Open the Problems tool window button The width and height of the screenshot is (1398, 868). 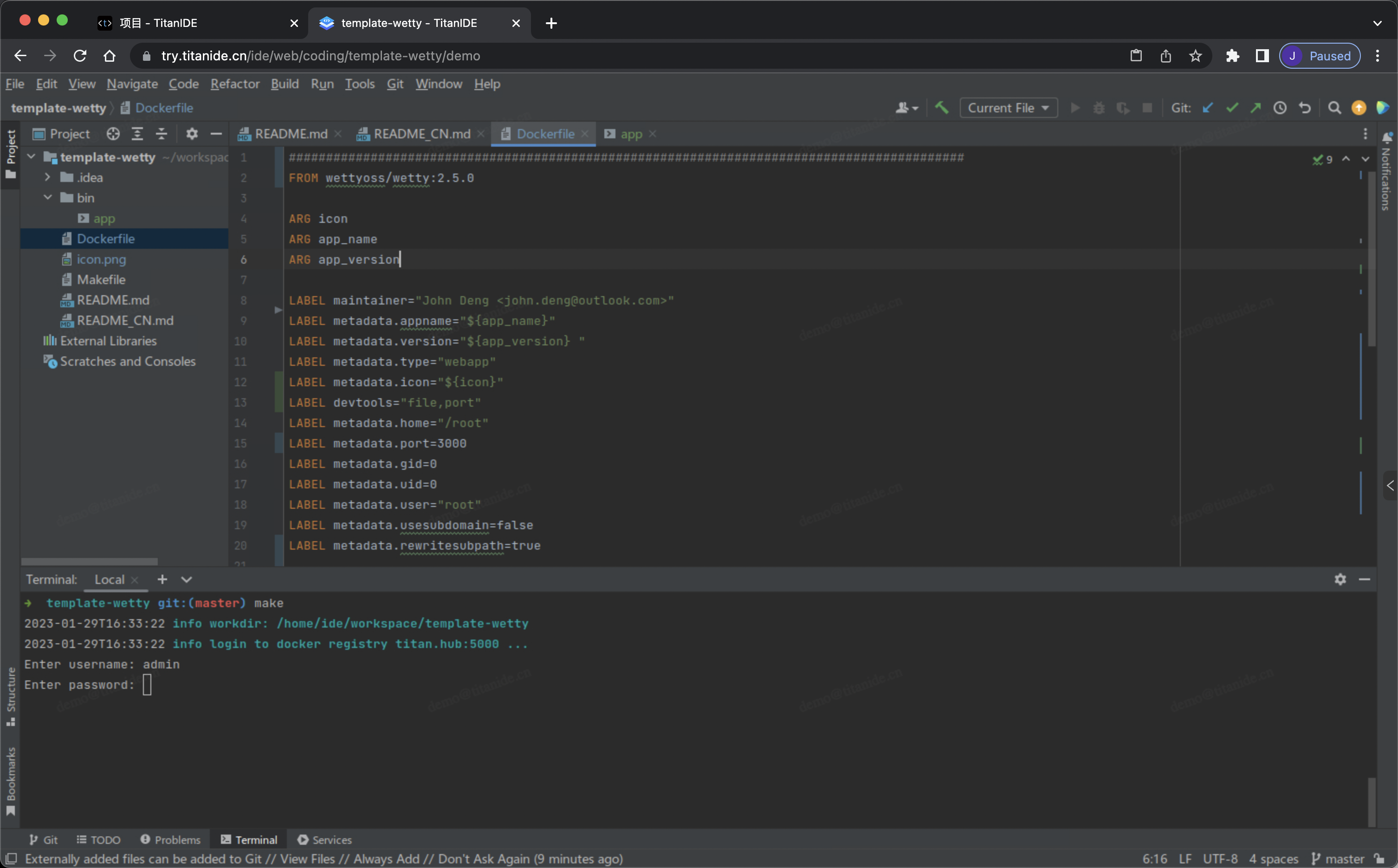[170, 839]
